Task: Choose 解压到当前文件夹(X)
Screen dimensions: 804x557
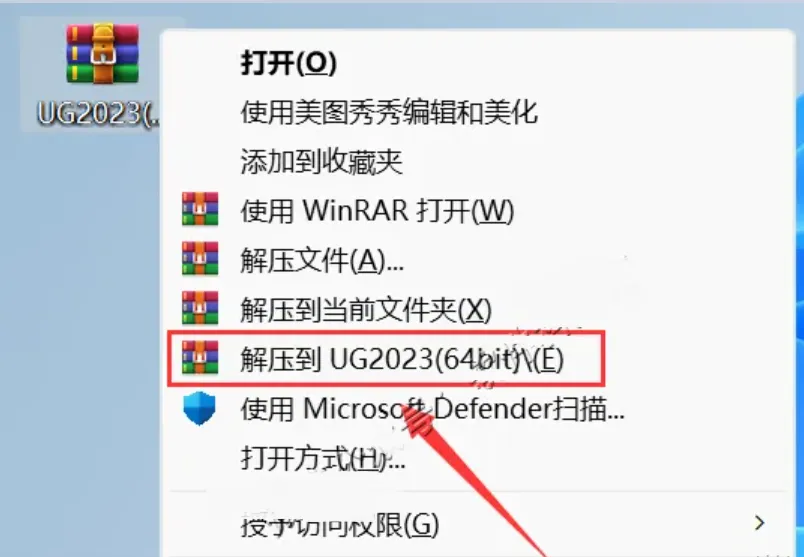Action: (x=366, y=310)
